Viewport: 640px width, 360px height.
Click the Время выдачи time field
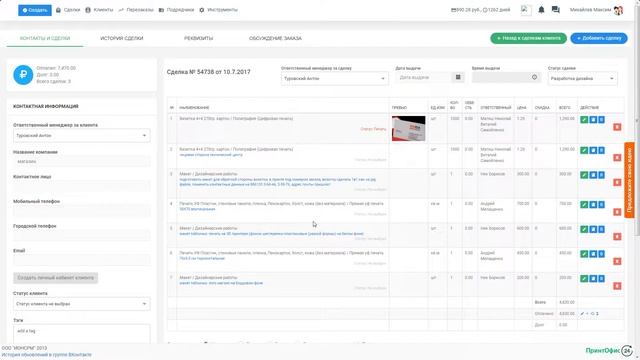tap(506, 77)
